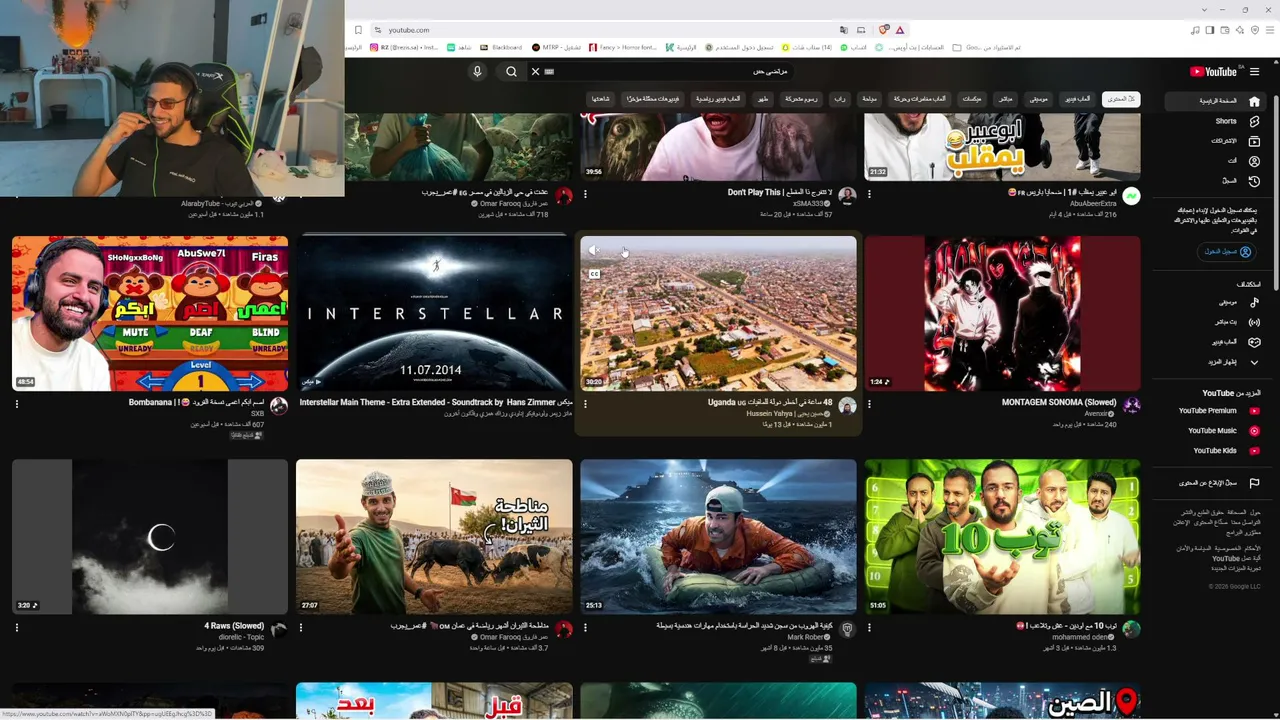
Task: Select the موسيقى filter chip
Action: pyautogui.click(x=1039, y=99)
